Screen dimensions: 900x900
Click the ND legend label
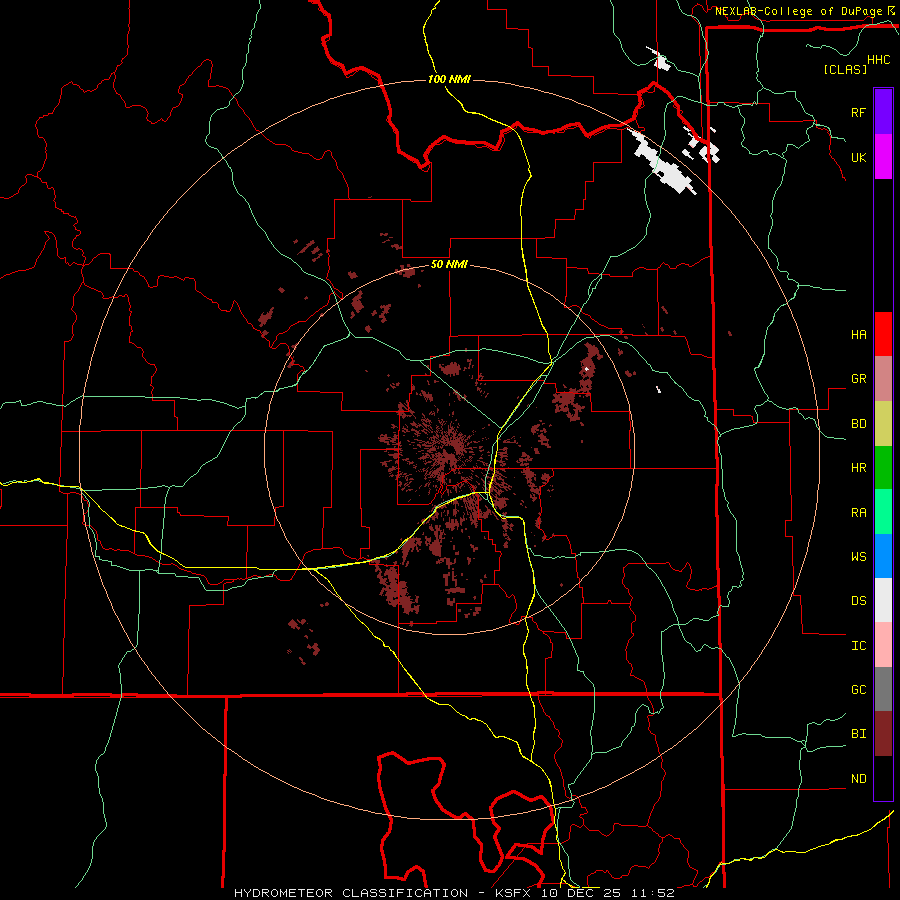[x=858, y=779]
